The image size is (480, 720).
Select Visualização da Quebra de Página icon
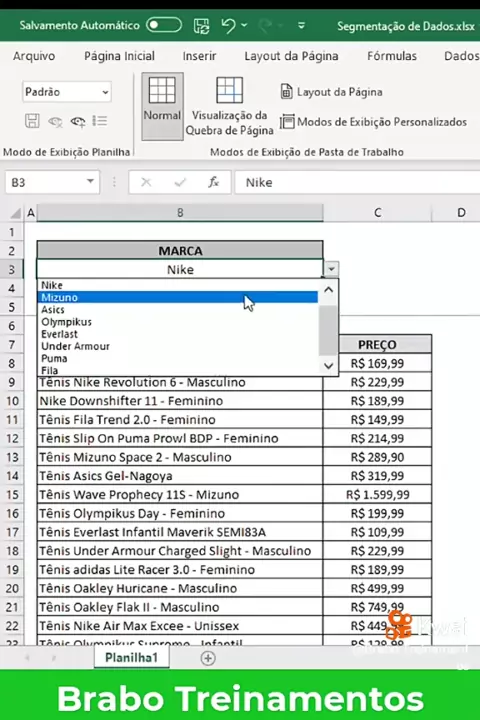[x=229, y=106]
